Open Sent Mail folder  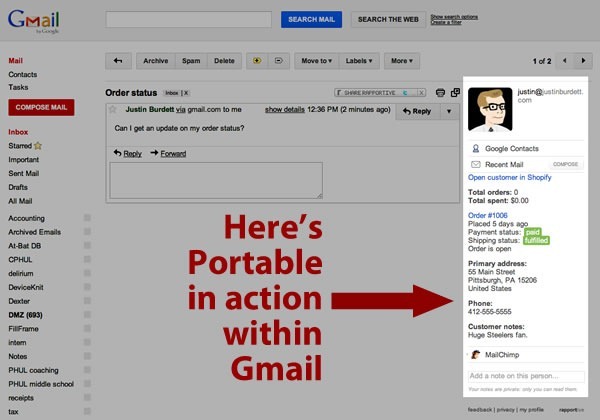(24, 173)
